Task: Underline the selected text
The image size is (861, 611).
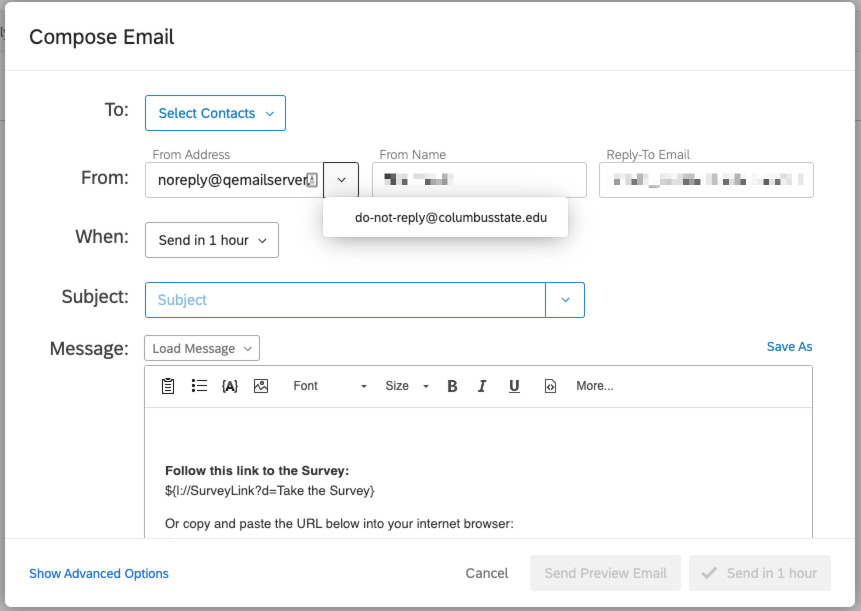Action: (513, 385)
